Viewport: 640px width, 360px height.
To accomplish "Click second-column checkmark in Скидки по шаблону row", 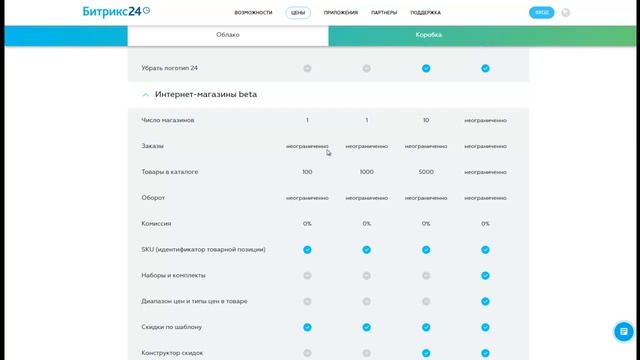I will (367, 327).
